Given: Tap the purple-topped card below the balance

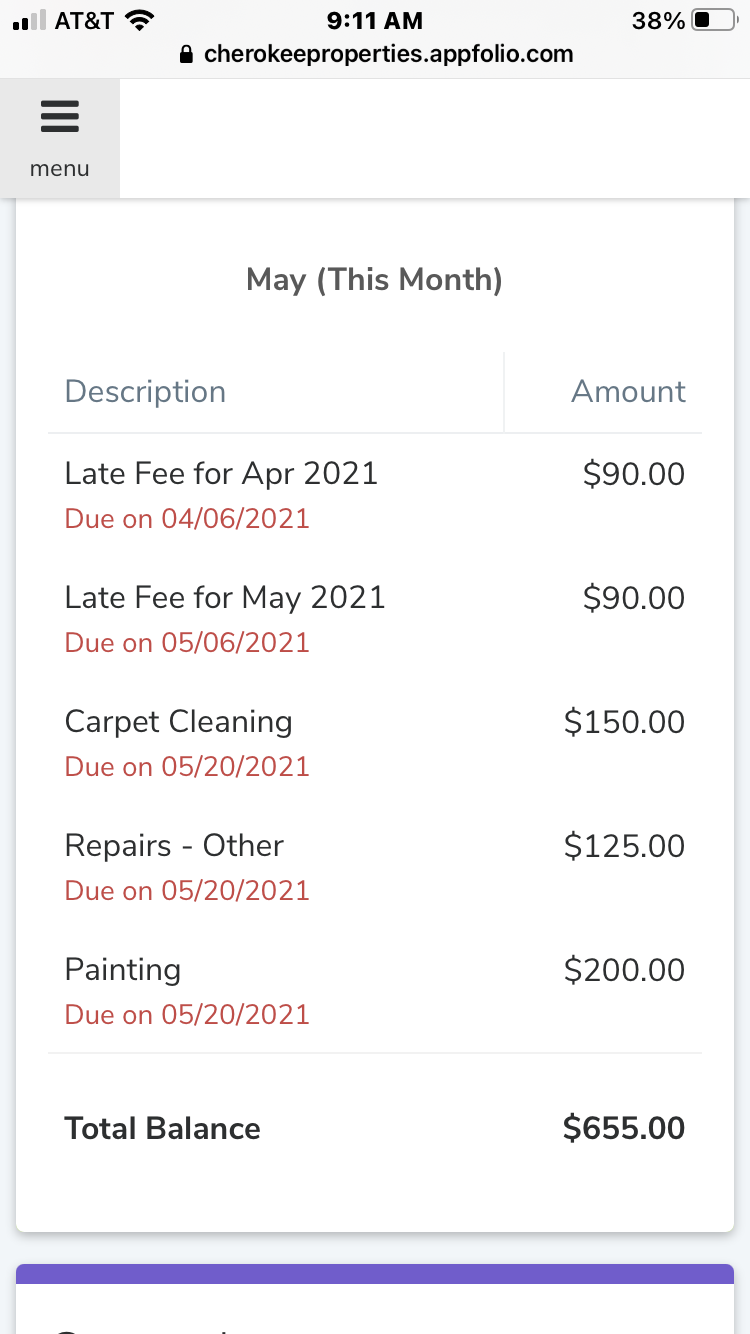Looking at the screenshot, I should 375,1299.
